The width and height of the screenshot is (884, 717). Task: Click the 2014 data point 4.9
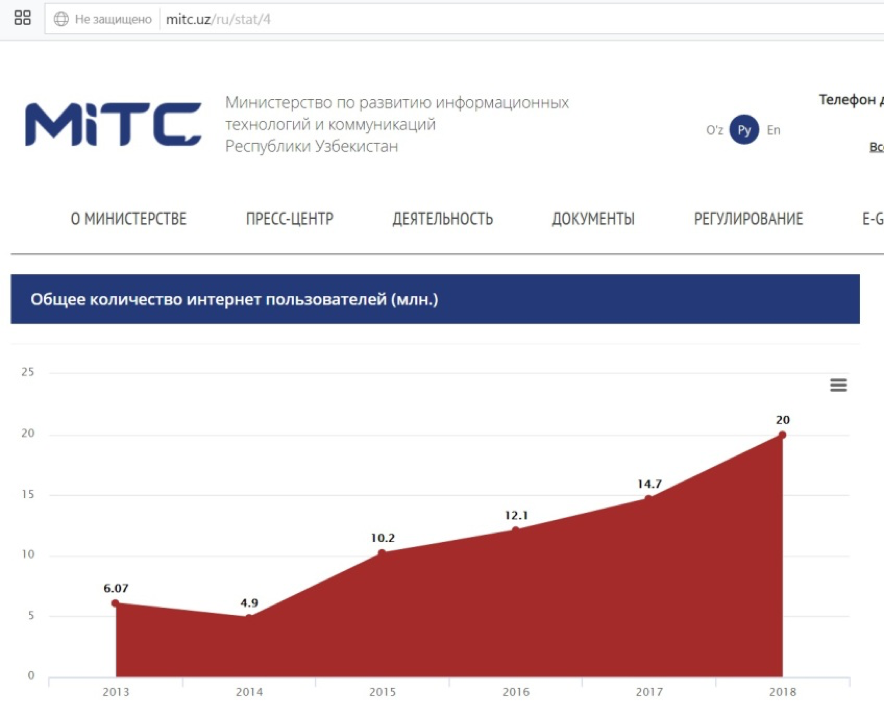248,617
